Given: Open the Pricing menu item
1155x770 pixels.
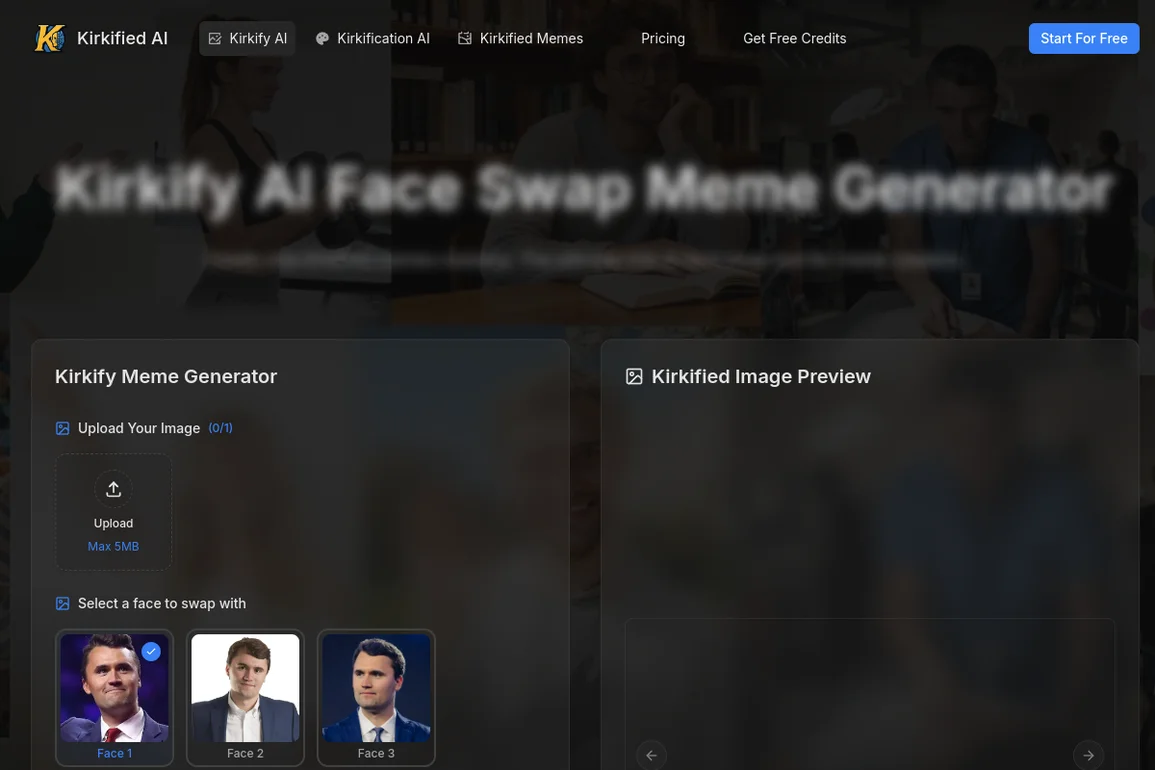Looking at the screenshot, I should click(663, 38).
